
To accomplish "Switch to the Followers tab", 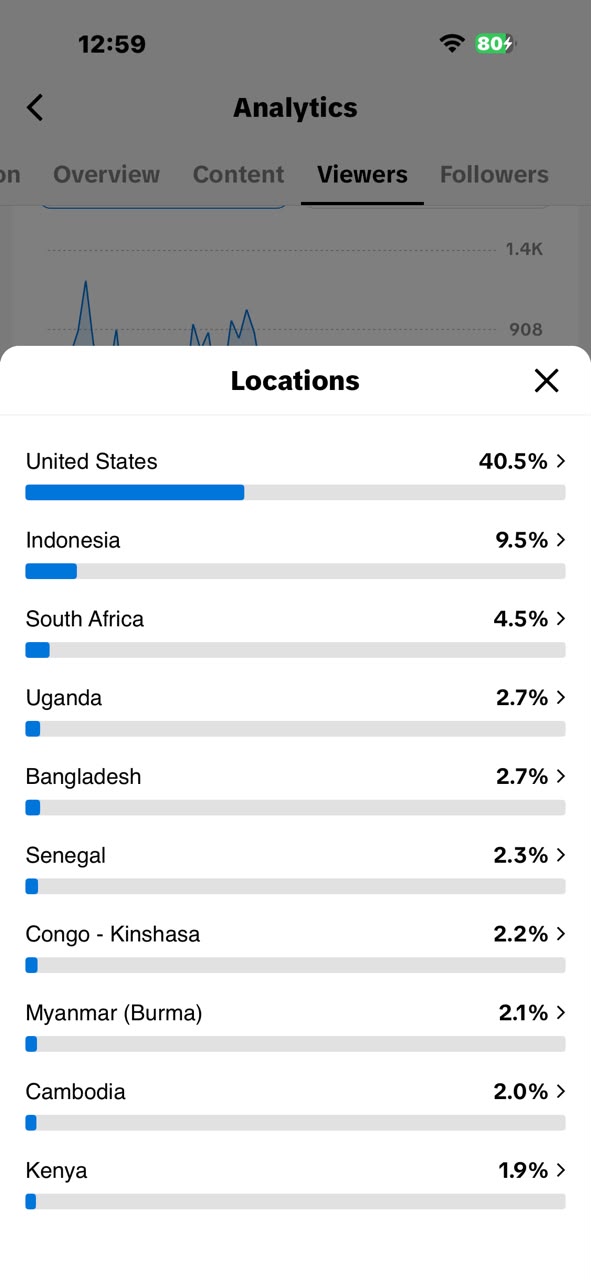I will click(494, 174).
